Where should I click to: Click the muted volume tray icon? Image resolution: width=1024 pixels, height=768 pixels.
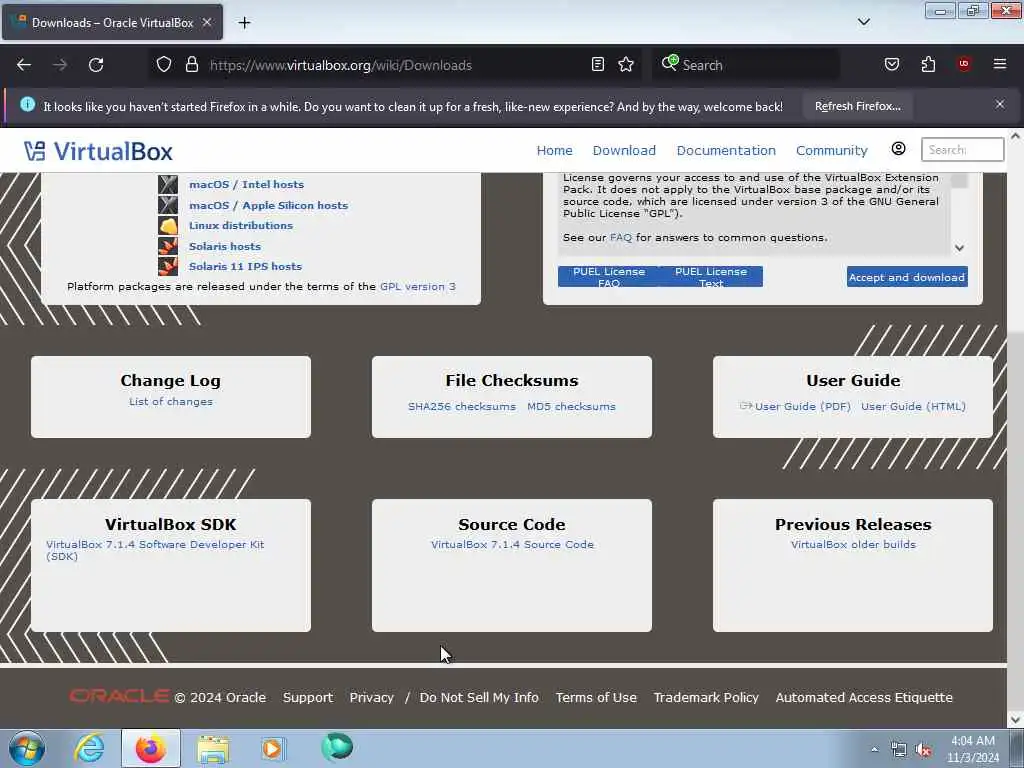coord(923,750)
